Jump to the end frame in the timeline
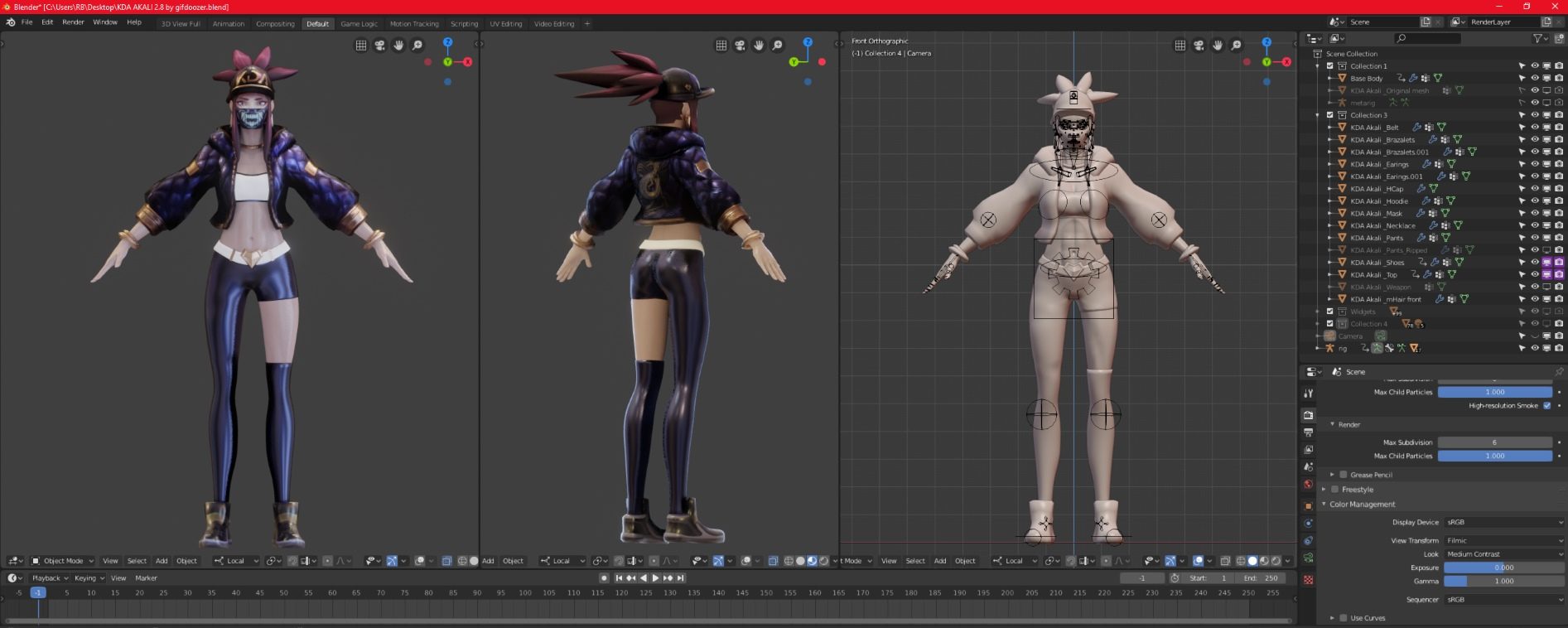Screen dimensions: 1568x628 681,578
